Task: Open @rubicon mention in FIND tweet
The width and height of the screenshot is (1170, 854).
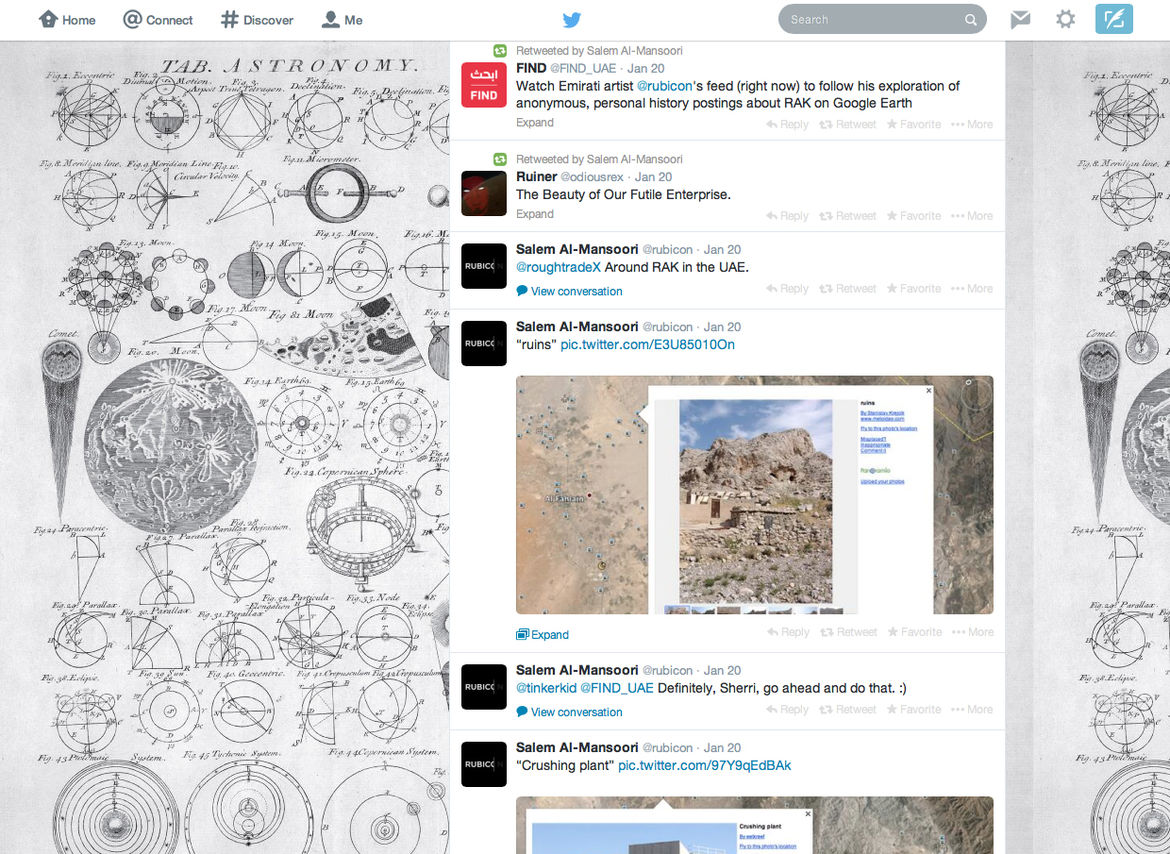Action: 665,86
